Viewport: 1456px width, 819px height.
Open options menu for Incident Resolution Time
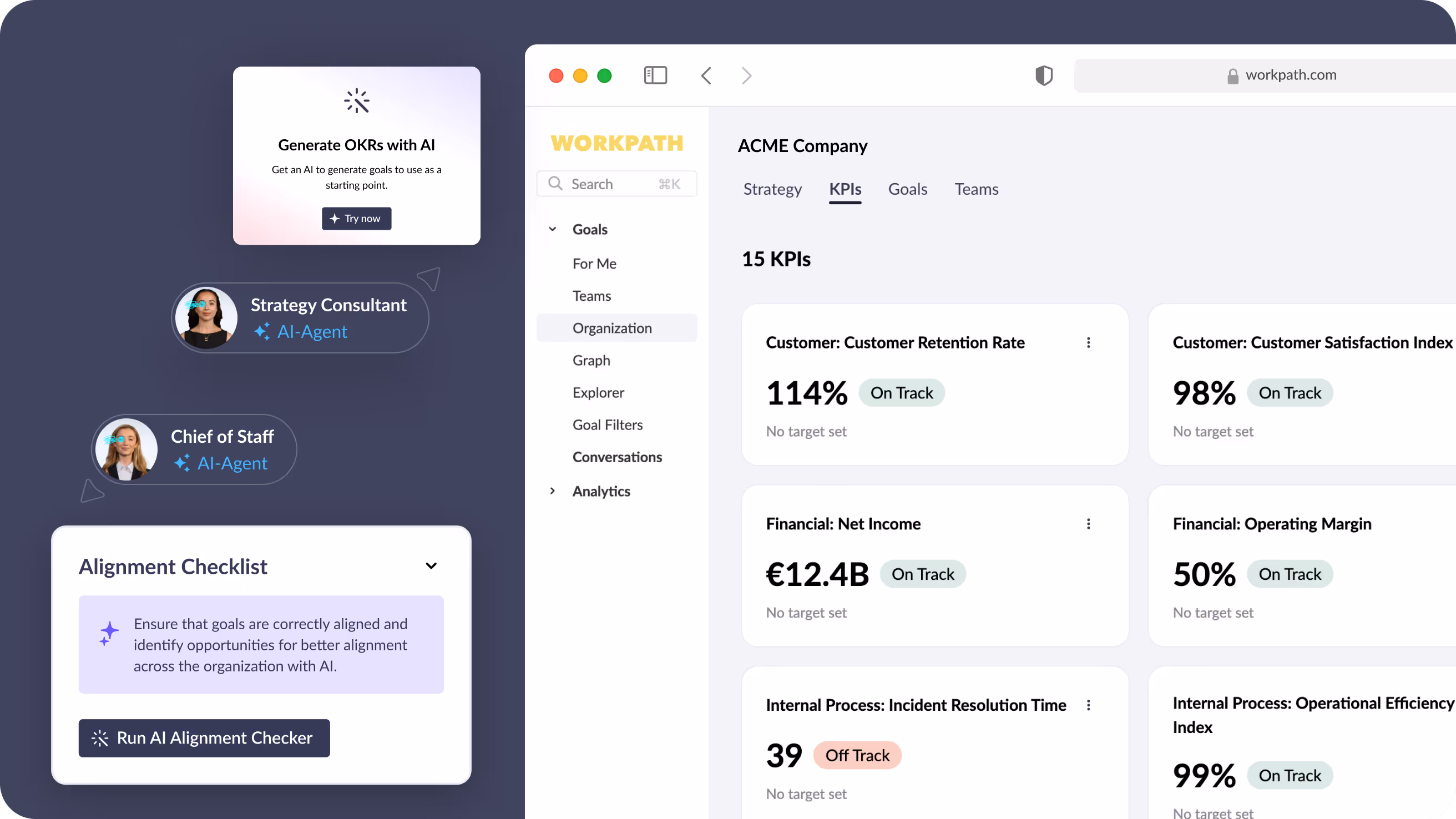(x=1088, y=705)
